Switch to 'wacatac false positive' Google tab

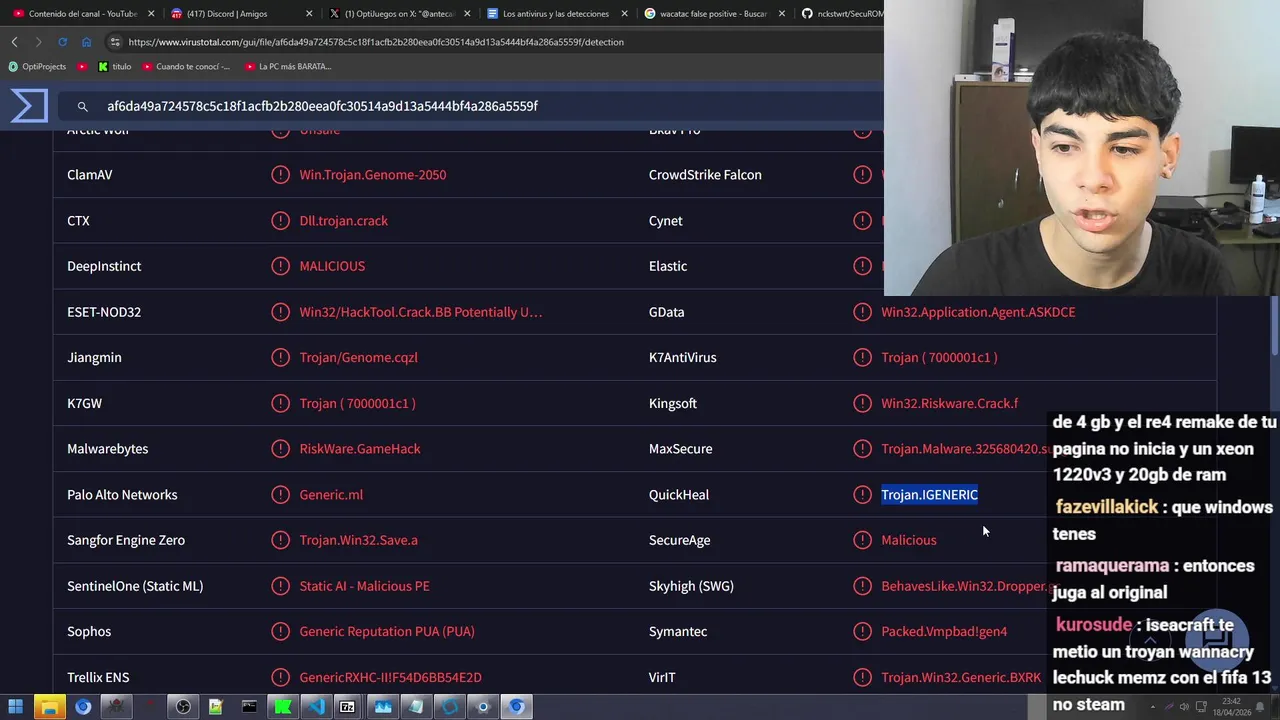[708, 14]
